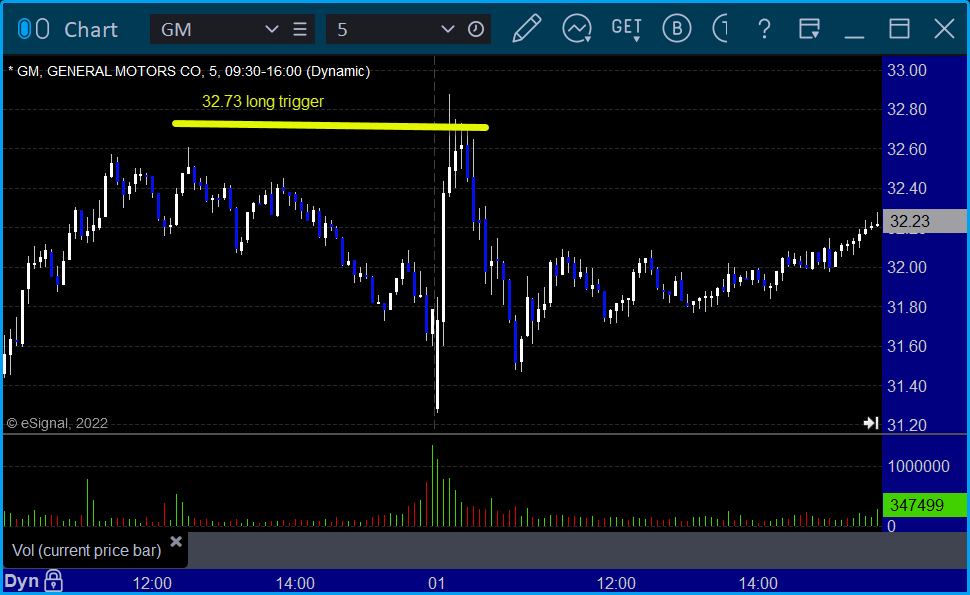Viewport: 970px width, 595px height.
Task: Click the 32.00 price axis label
Action: click(907, 267)
